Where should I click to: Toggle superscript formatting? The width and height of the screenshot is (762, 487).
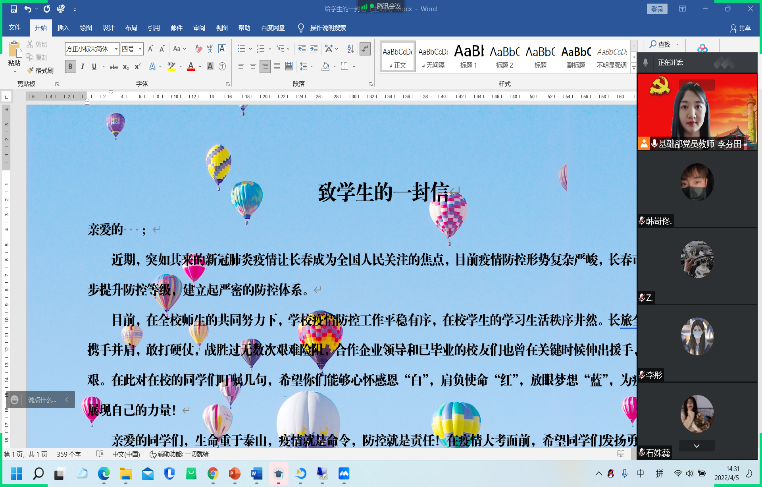point(138,67)
